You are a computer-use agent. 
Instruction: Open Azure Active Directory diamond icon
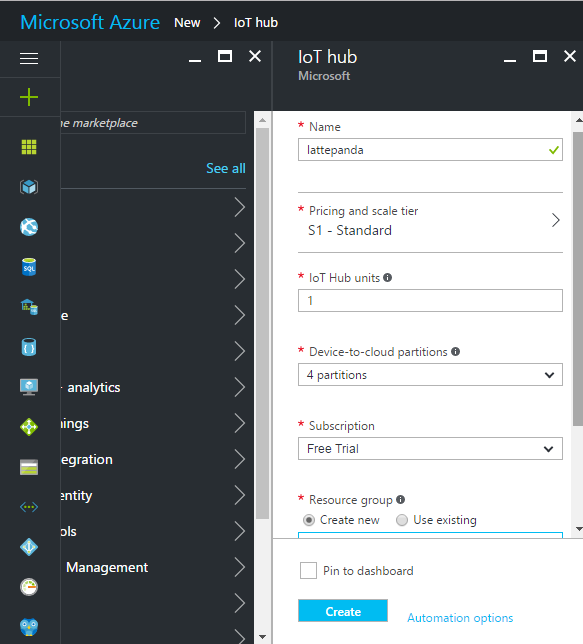coord(29,547)
